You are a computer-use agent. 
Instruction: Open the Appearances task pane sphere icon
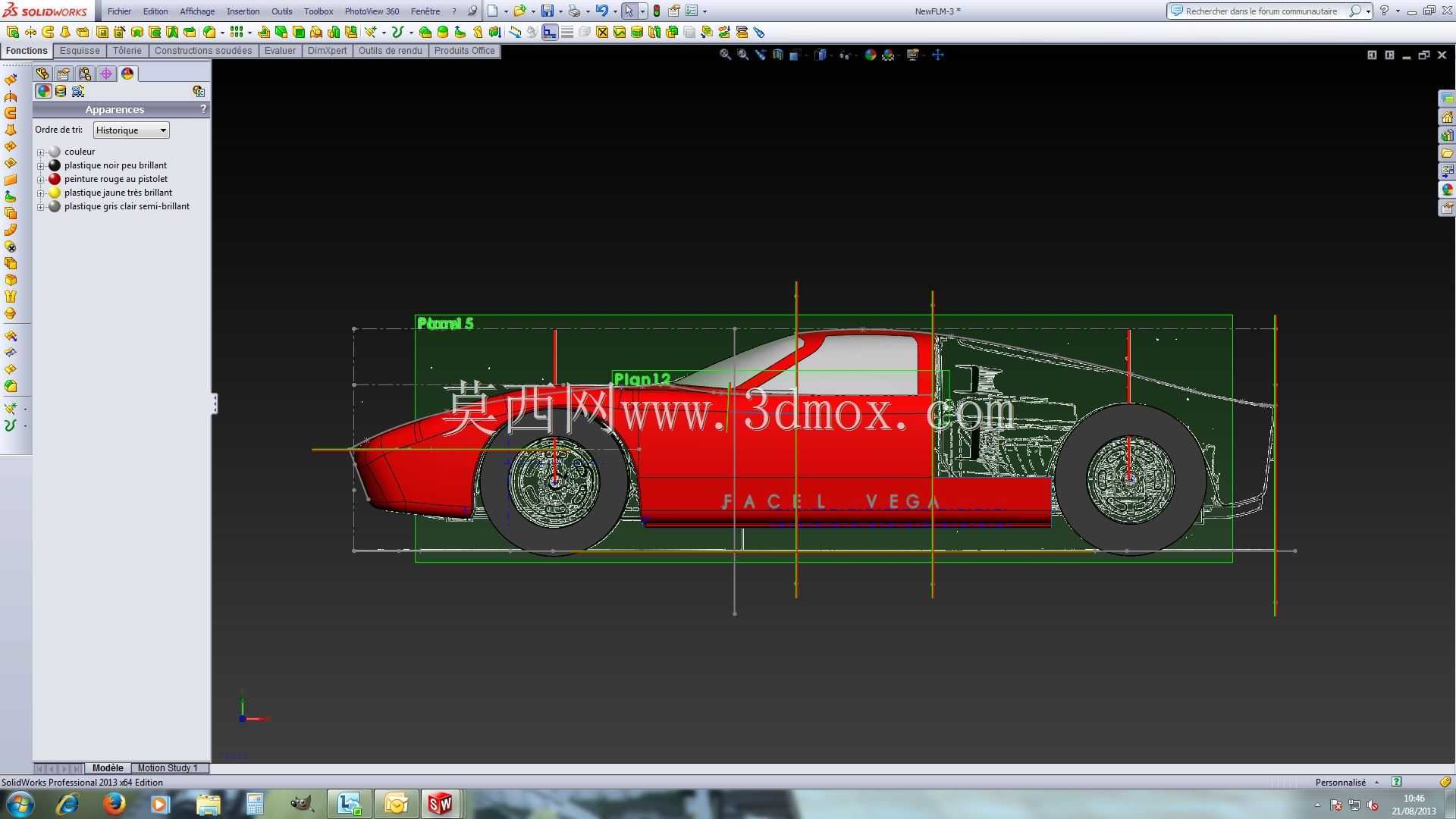click(1447, 190)
